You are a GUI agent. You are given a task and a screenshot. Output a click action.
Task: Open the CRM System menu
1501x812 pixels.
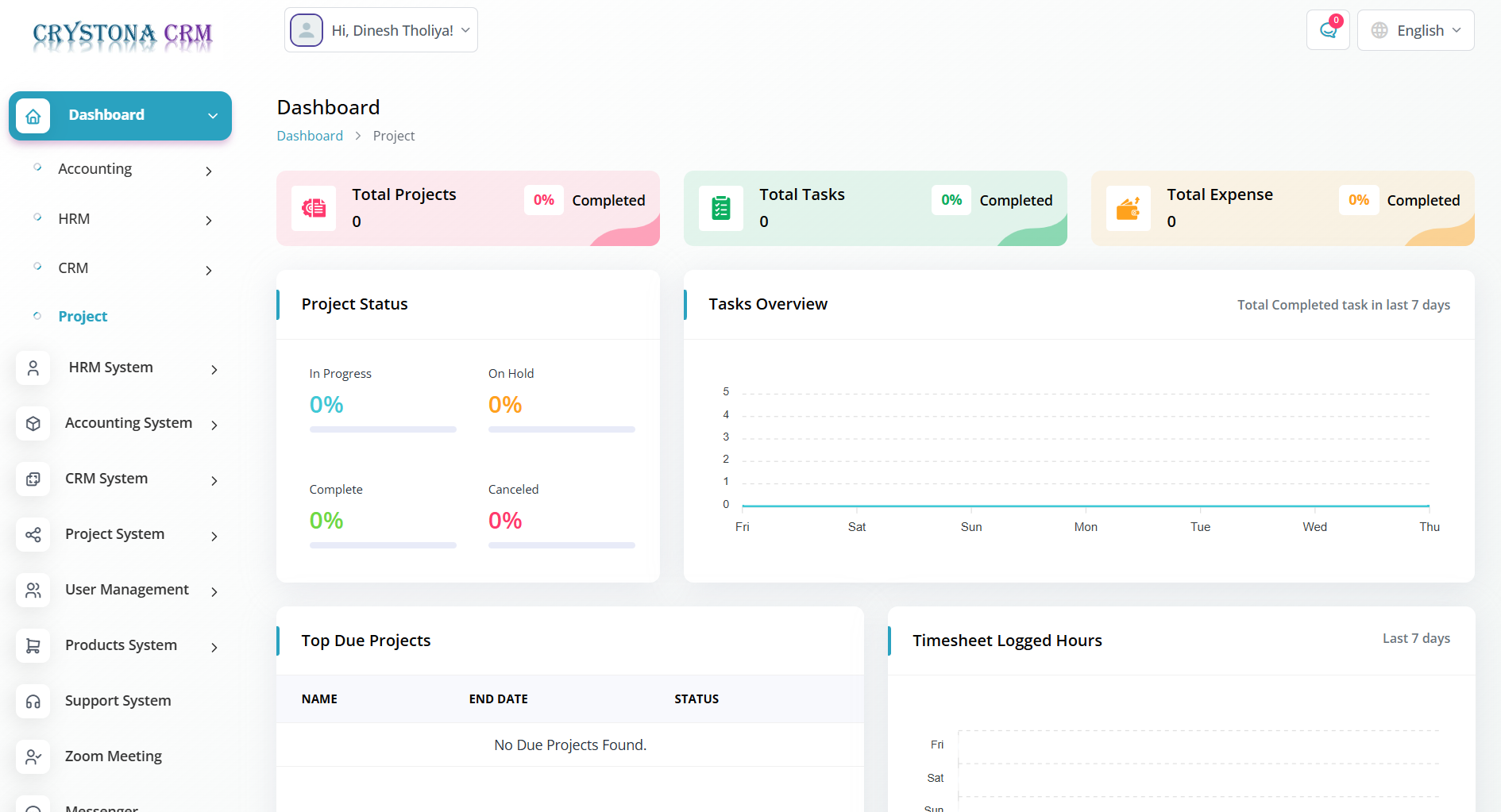click(106, 479)
